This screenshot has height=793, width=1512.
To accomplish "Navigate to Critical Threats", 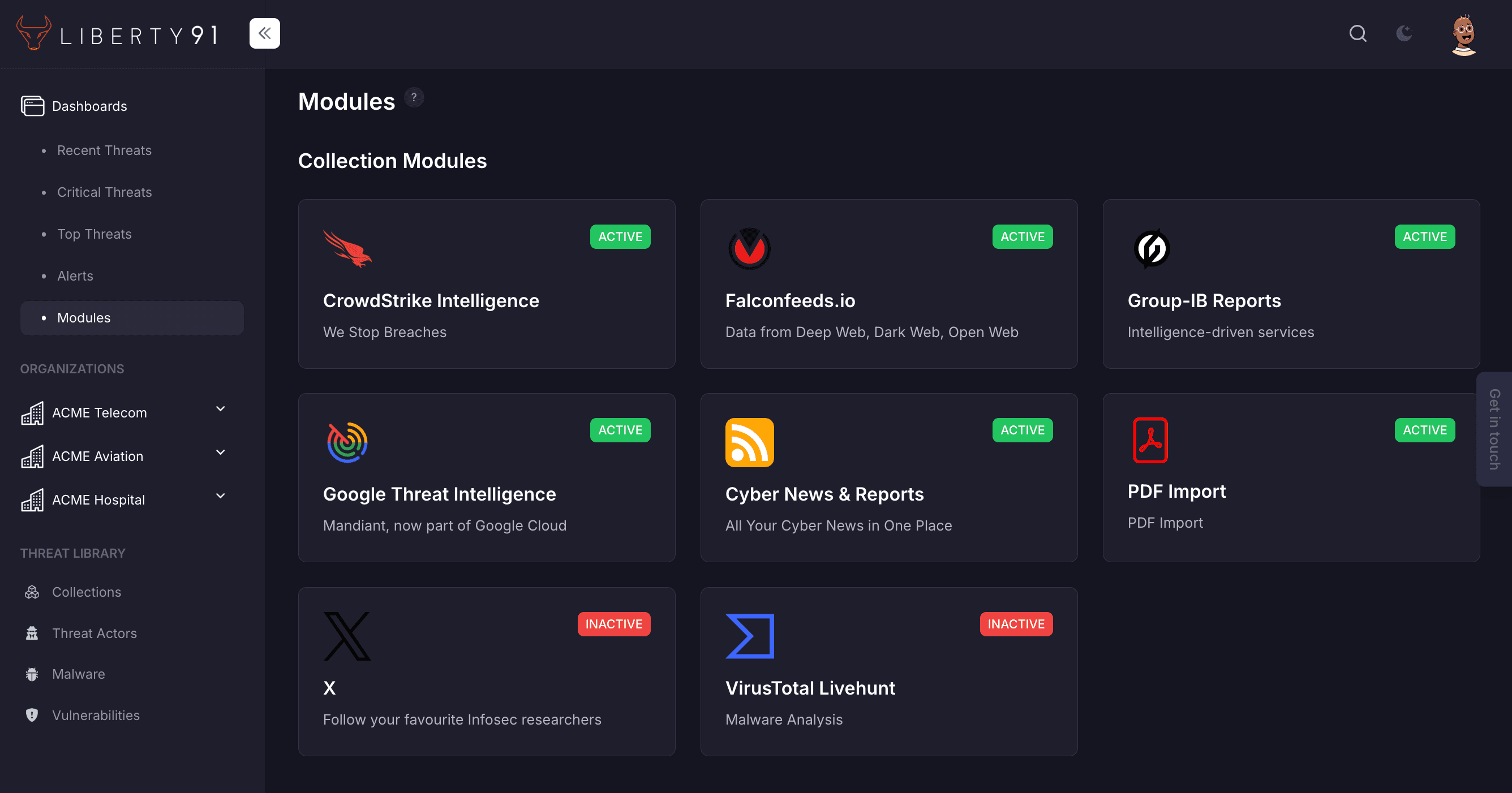I will (x=105, y=192).
